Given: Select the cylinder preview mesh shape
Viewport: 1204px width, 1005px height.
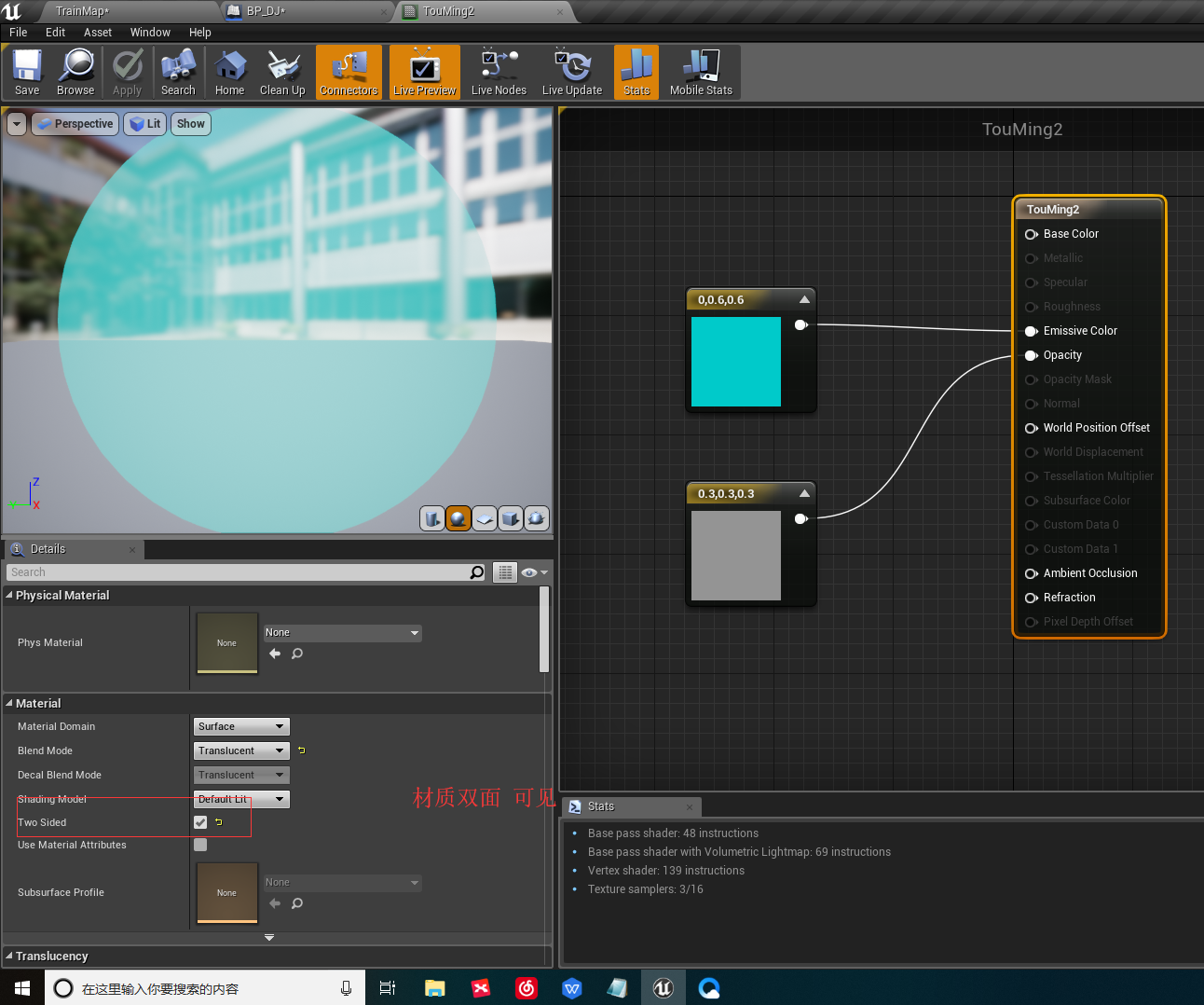Looking at the screenshot, I should tap(432, 518).
